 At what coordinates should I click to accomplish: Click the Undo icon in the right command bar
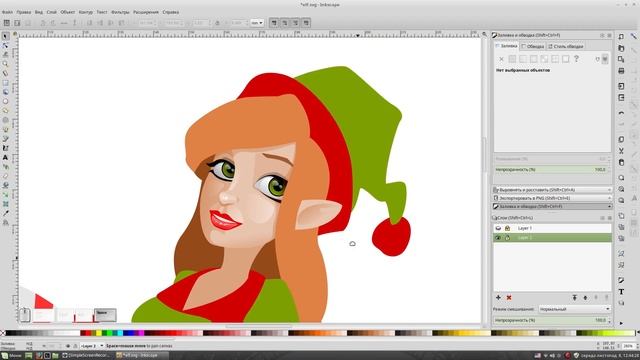(x=621, y=113)
